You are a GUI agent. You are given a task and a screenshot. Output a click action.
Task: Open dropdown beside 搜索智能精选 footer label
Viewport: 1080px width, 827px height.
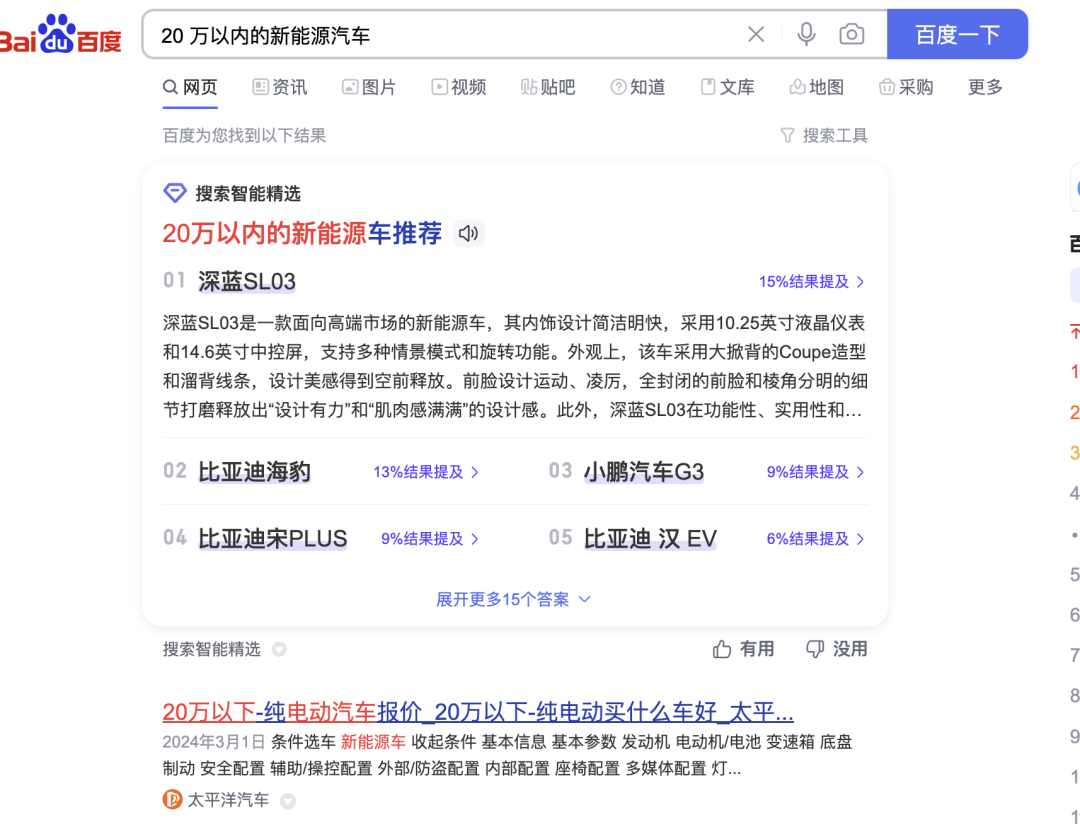tap(279, 649)
